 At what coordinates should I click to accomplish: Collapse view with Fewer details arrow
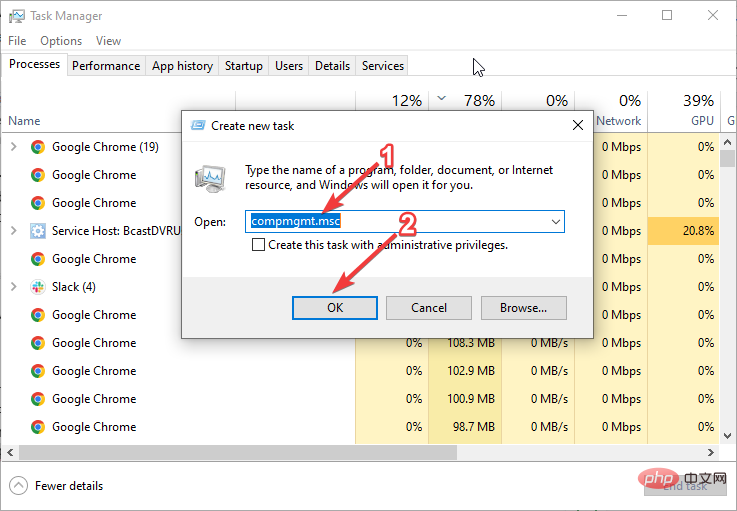pyautogui.click(x=18, y=486)
